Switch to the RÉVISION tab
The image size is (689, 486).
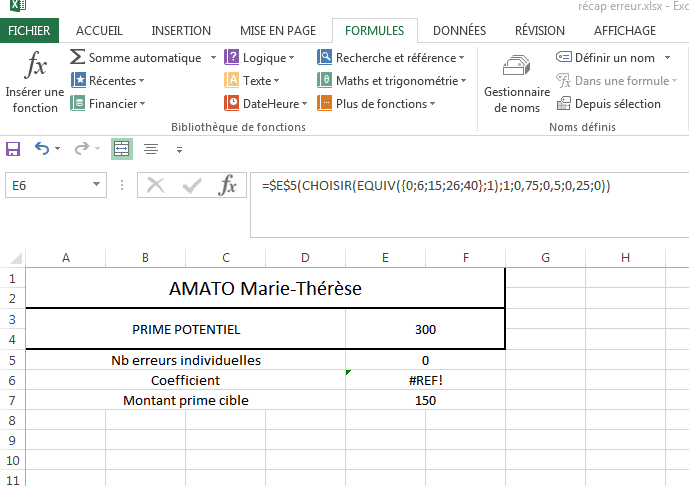(540, 30)
